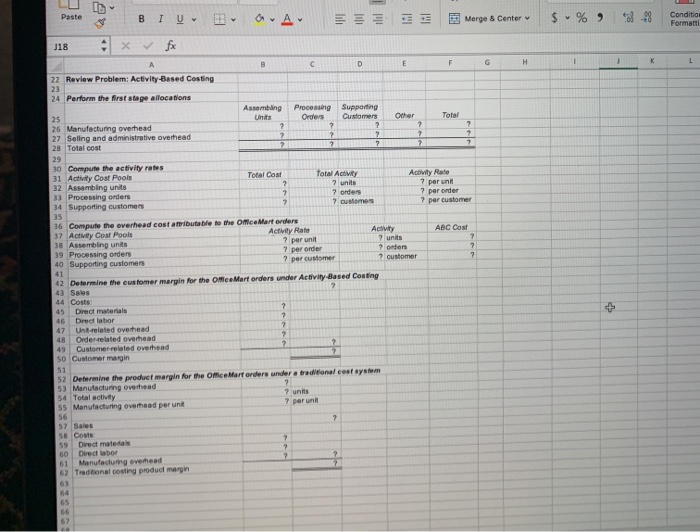Click 'Customer-related overhead' cell

(122, 348)
